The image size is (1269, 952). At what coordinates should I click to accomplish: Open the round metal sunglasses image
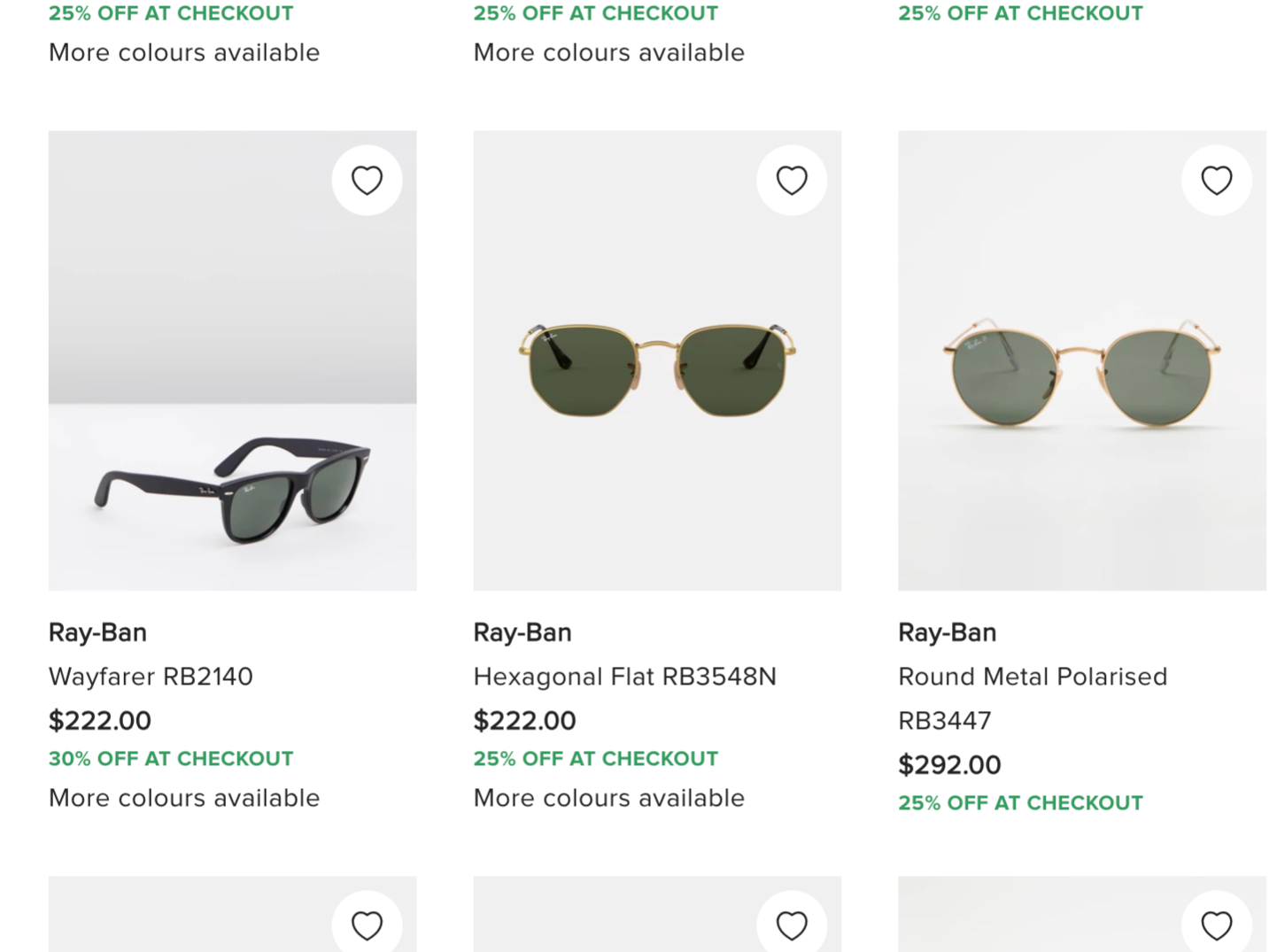click(x=1082, y=360)
